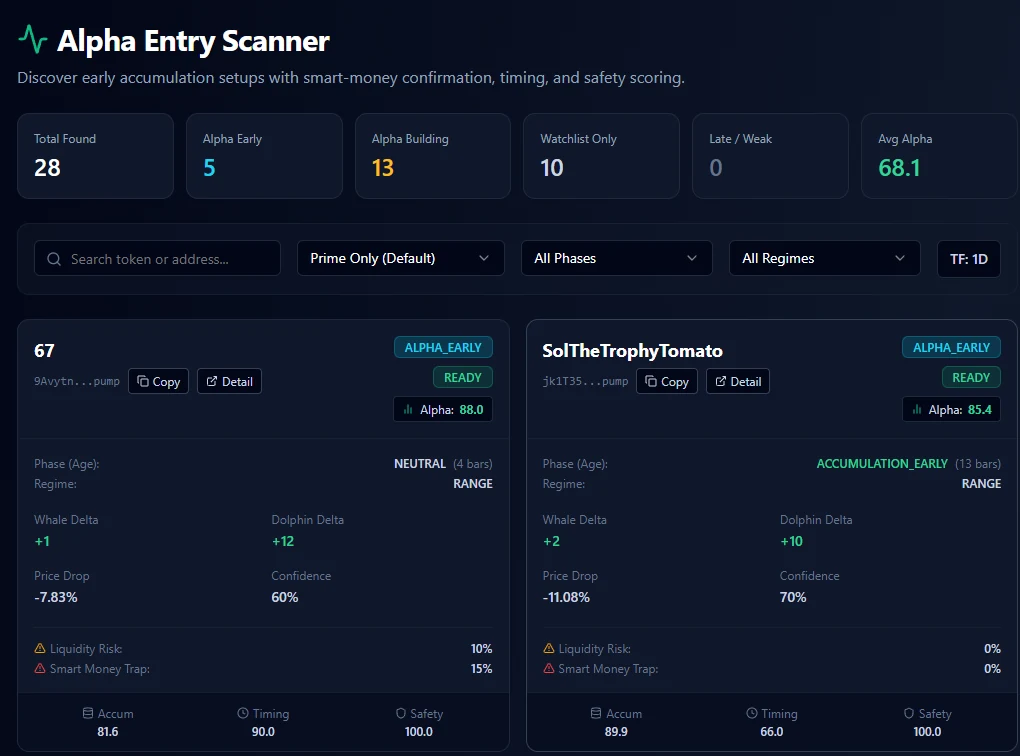Click the Accum score 89.9
This screenshot has width=1020, height=756.
pos(616,732)
